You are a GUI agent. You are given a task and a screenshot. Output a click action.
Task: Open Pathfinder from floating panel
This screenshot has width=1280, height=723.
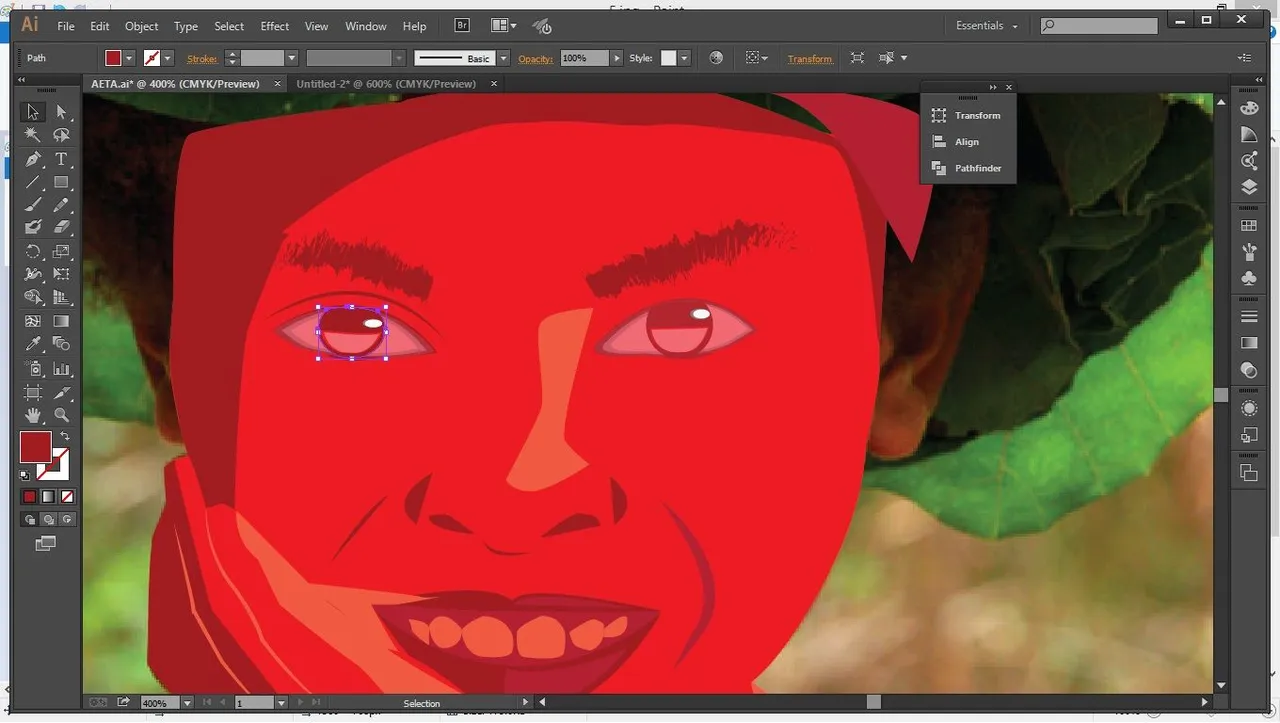coord(967,168)
